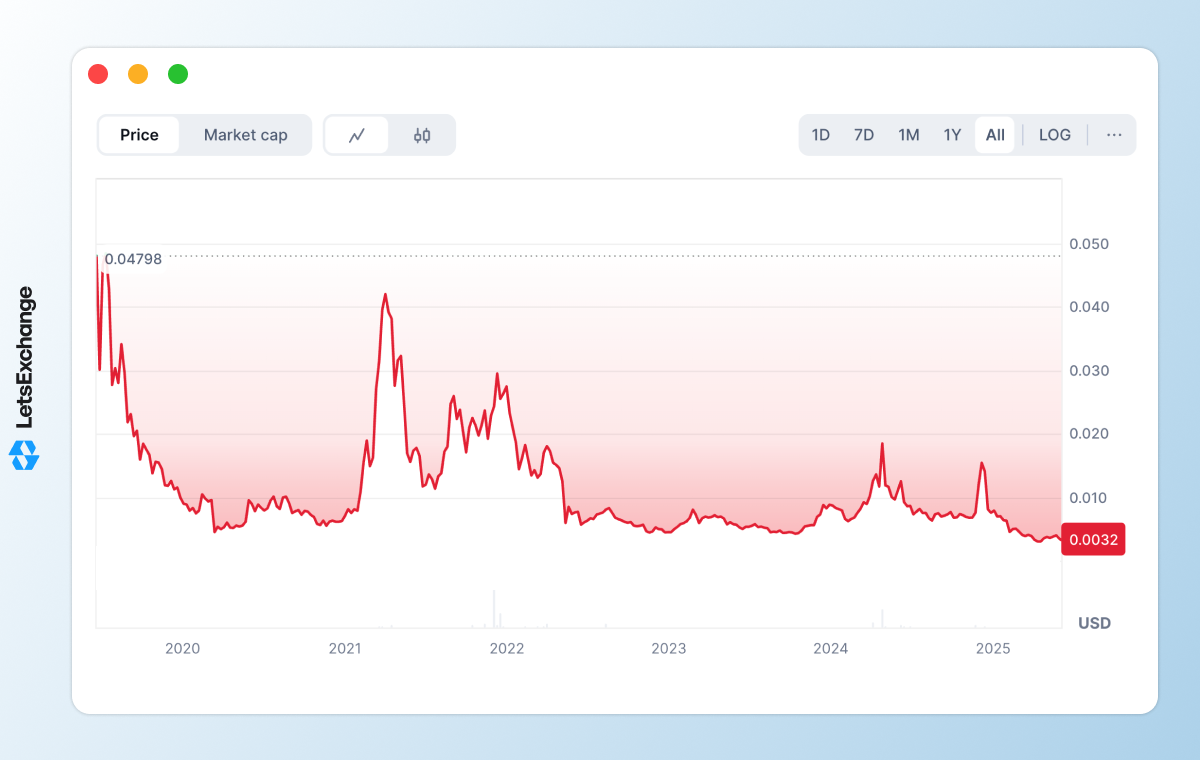The height and width of the screenshot is (760, 1200).
Task: Set the range to 7D
Action: (x=864, y=135)
